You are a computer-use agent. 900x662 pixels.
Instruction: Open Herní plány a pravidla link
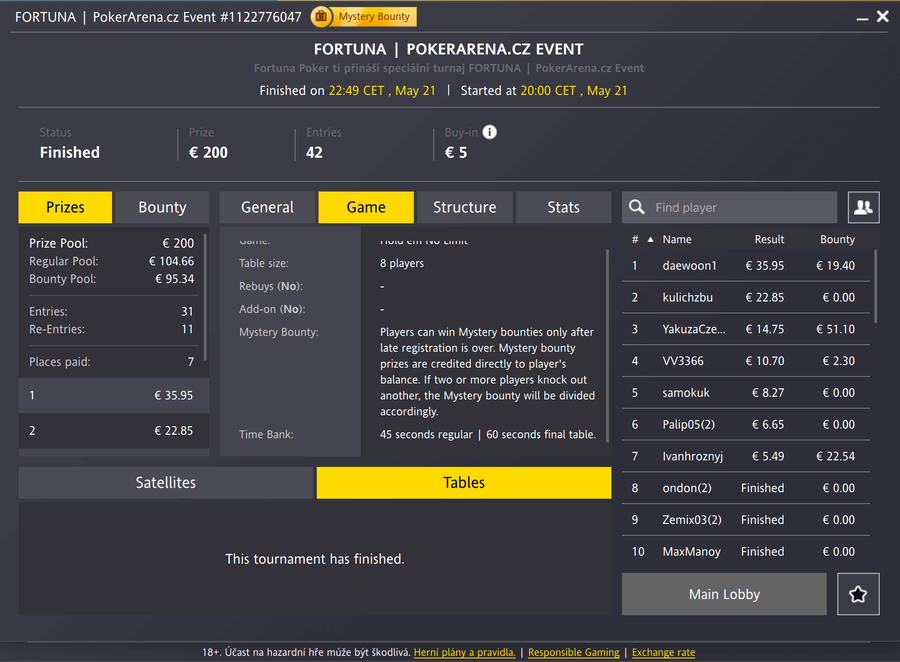pos(464,652)
